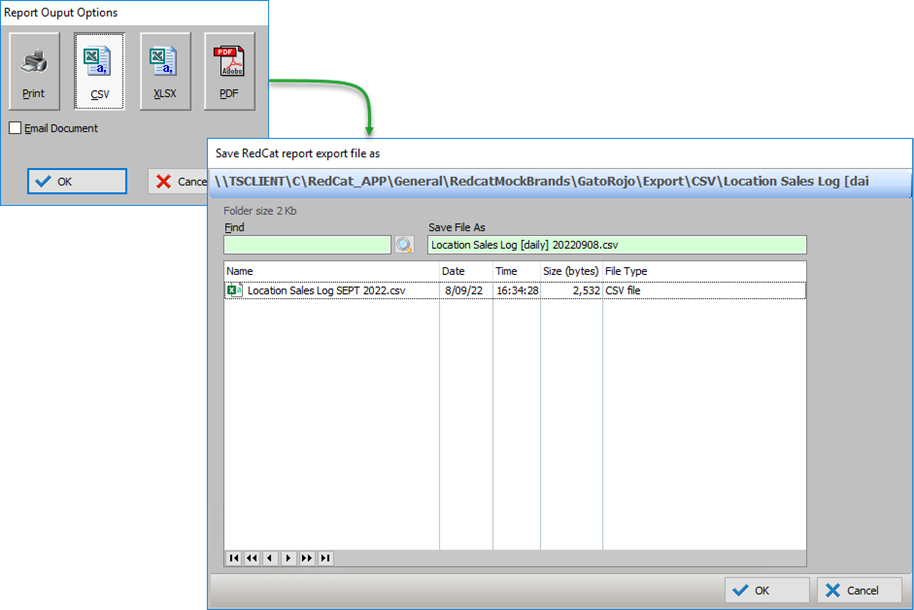Click the 8/09/22 date cell

coord(464,290)
